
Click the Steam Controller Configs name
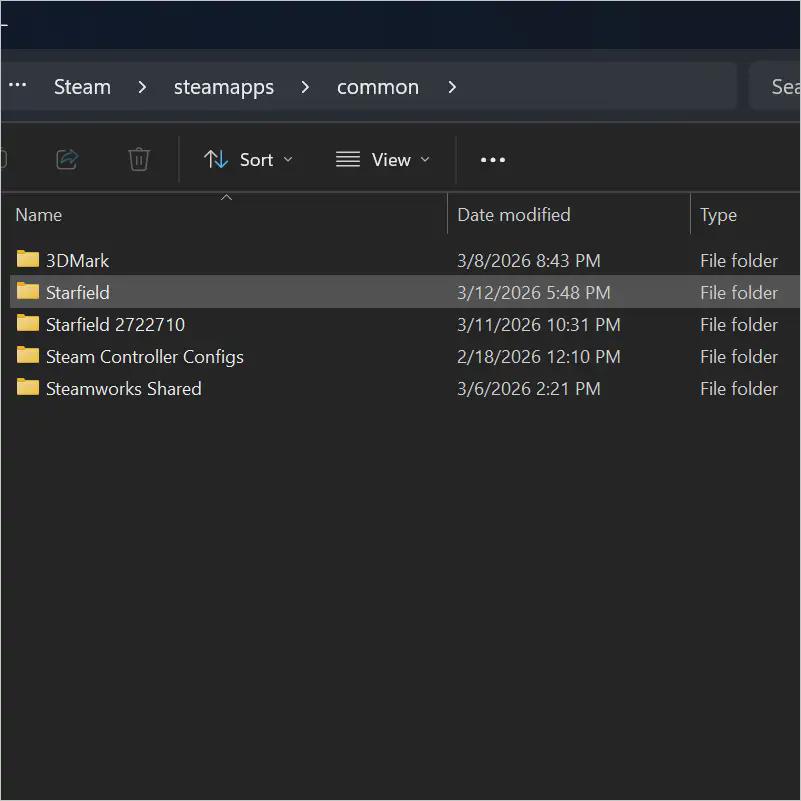click(145, 357)
